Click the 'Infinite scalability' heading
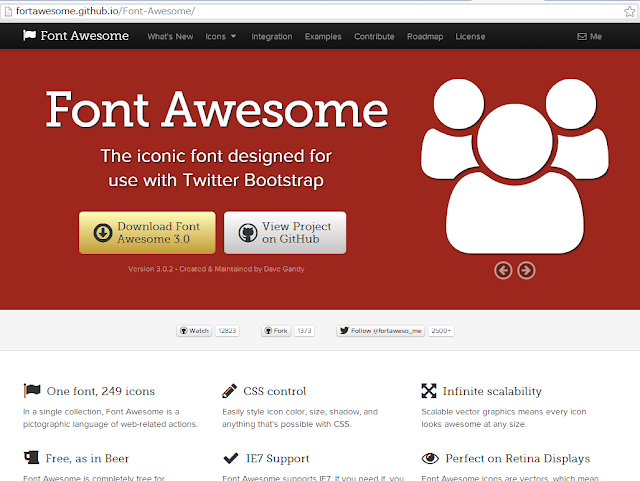This screenshot has width=640, height=481. click(492, 391)
